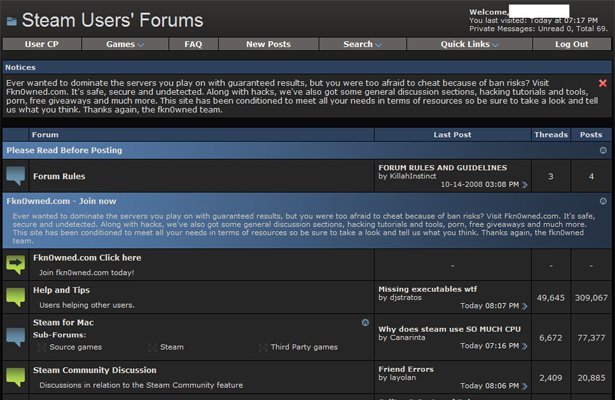Click the Help and Tips green bubble icon
Image resolution: width=615 pixels, height=400 pixels.
tap(15, 296)
